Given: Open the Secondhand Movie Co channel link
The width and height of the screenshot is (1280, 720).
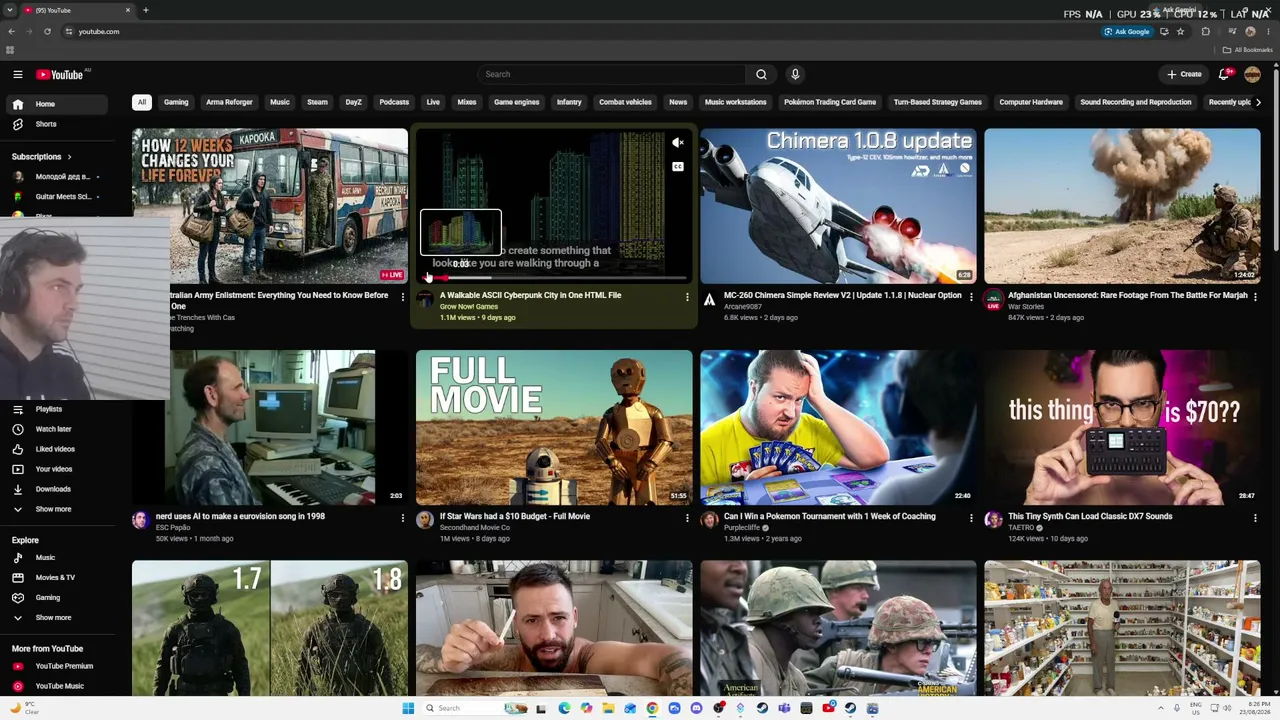Looking at the screenshot, I should [475, 527].
